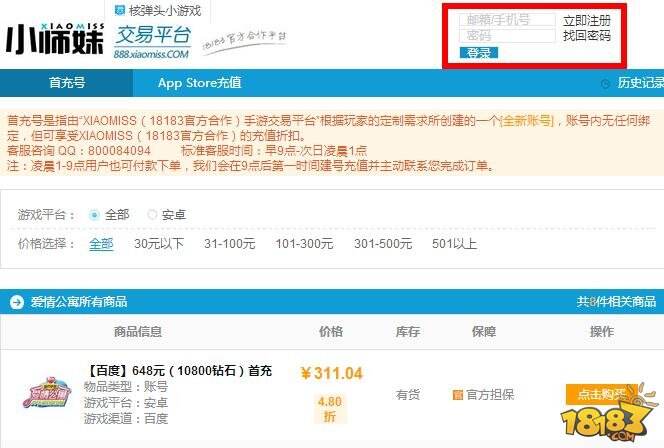Click the 客服咨询 QQ:800084094 text
The height and width of the screenshot is (448, 664).
pos(79,151)
